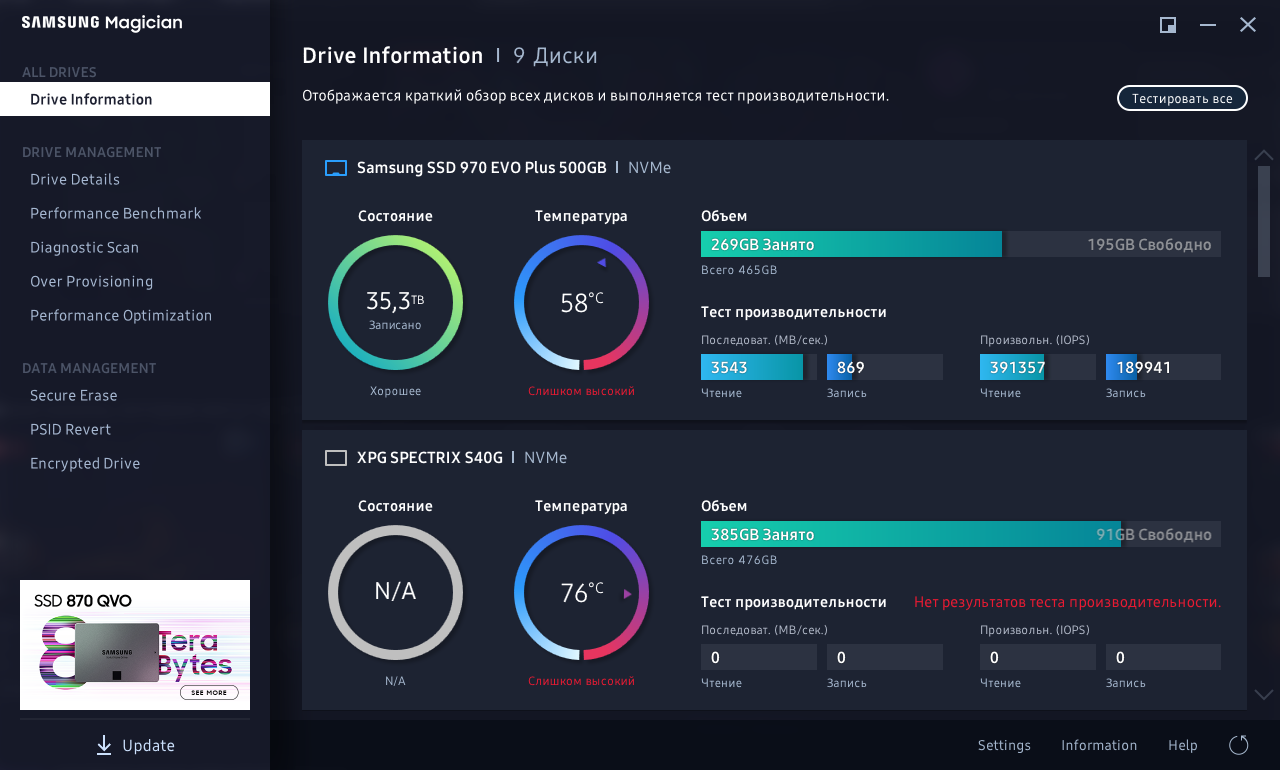The image size is (1280, 770).
Task: Open Drive Information in sidebar
Action: (135, 99)
